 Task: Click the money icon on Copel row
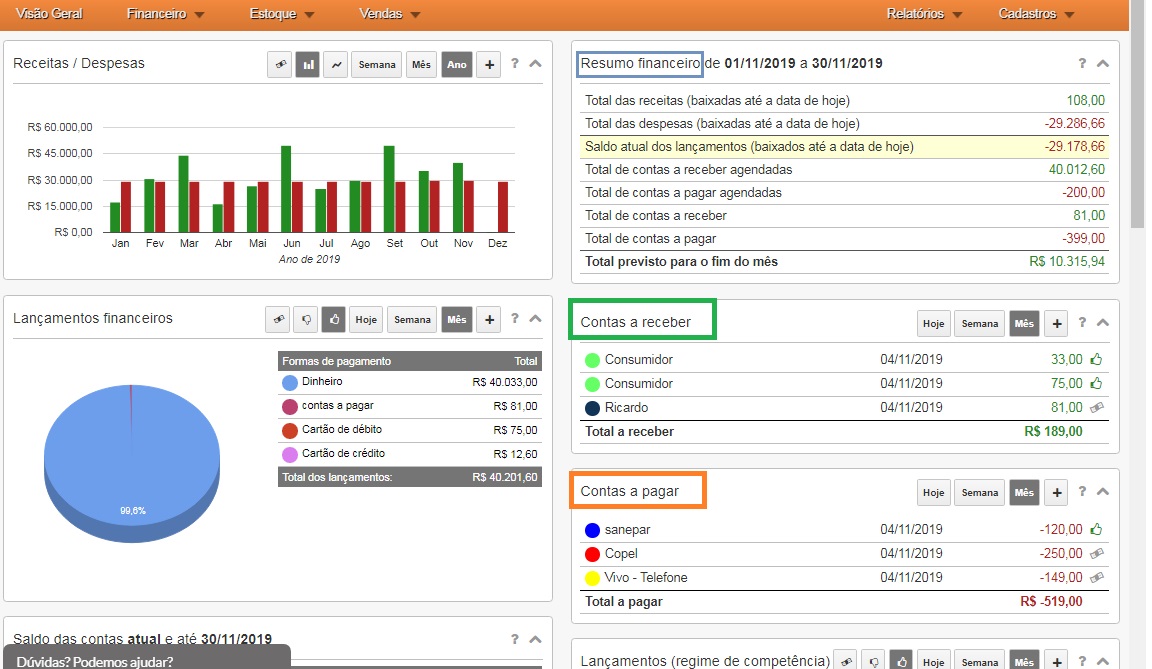1097,554
